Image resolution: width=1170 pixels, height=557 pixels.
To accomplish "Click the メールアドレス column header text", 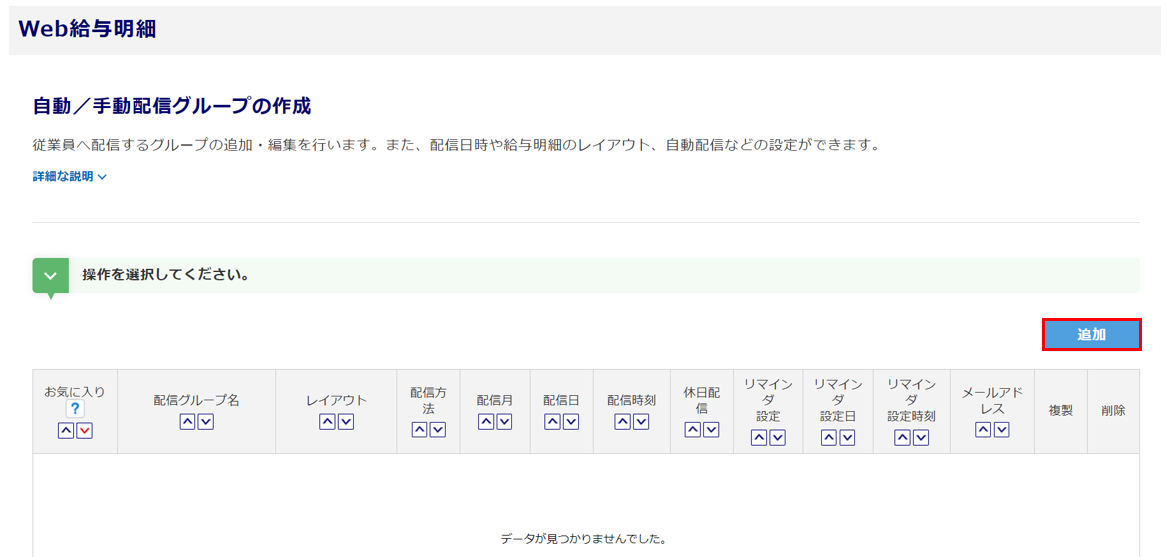I will click(x=992, y=400).
